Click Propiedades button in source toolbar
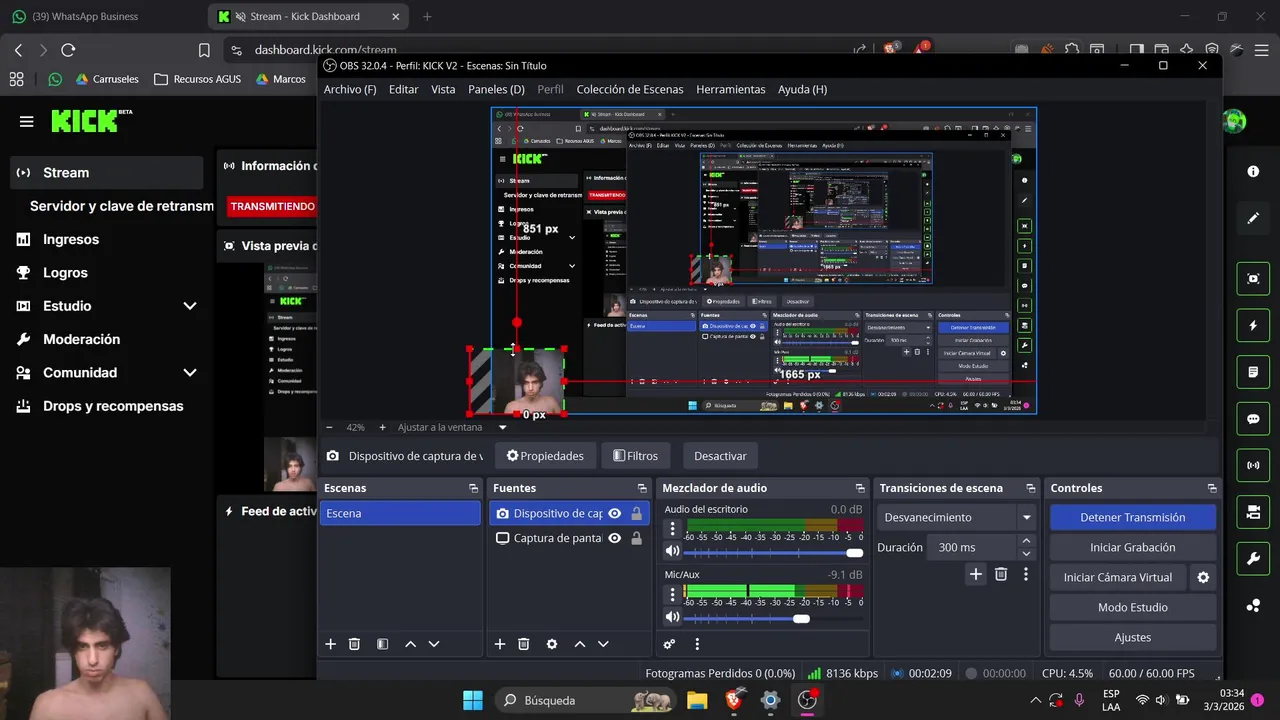1280x720 pixels. [545, 456]
